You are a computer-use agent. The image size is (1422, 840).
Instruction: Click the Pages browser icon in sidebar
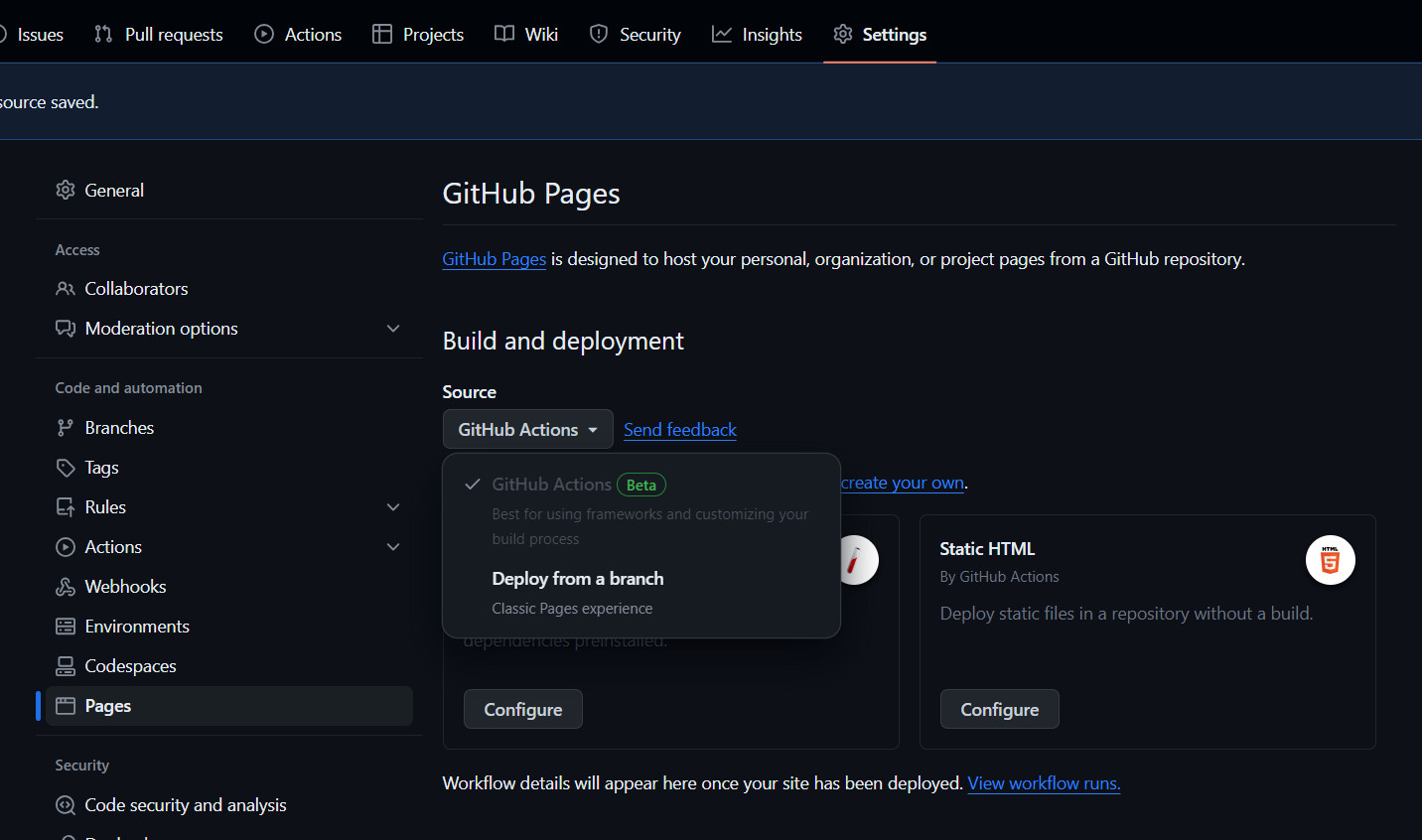click(66, 706)
